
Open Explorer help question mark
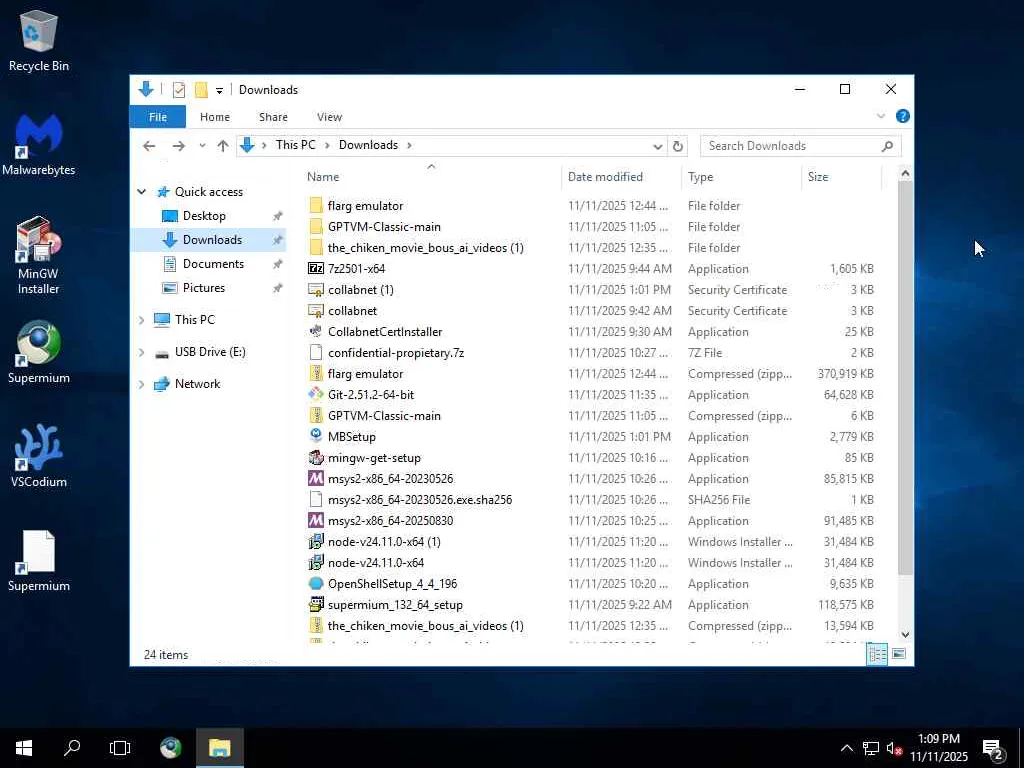point(903,116)
